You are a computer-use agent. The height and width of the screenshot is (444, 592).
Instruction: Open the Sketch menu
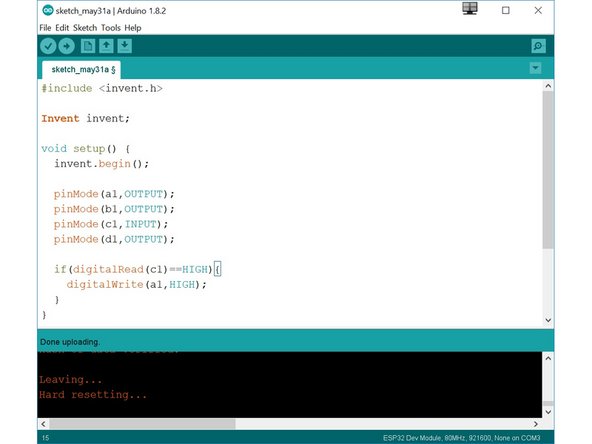(85, 28)
